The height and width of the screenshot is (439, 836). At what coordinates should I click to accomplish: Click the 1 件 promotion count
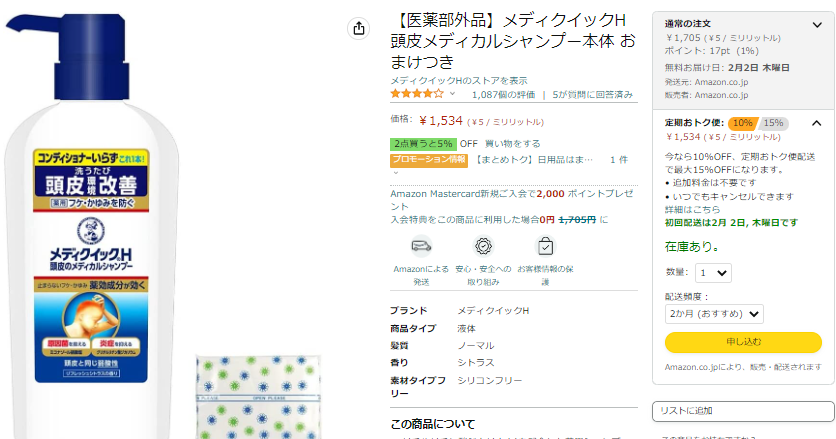619,159
